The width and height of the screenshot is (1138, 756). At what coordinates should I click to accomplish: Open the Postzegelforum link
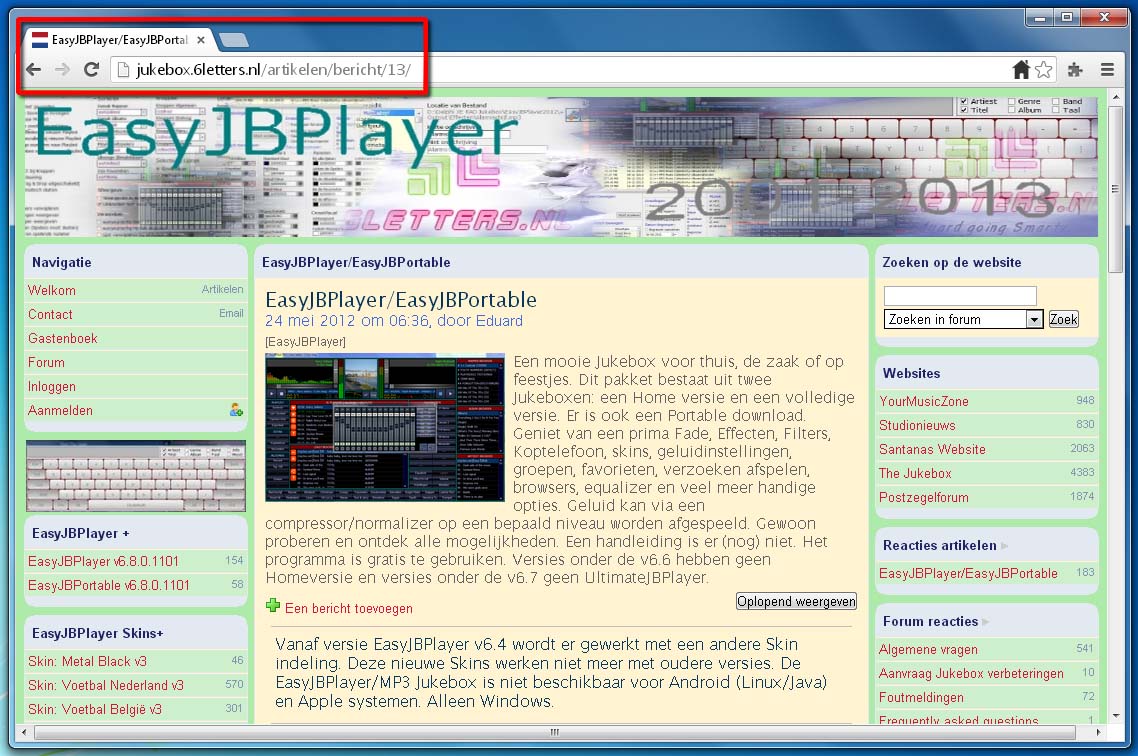click(x=923, y=498)
